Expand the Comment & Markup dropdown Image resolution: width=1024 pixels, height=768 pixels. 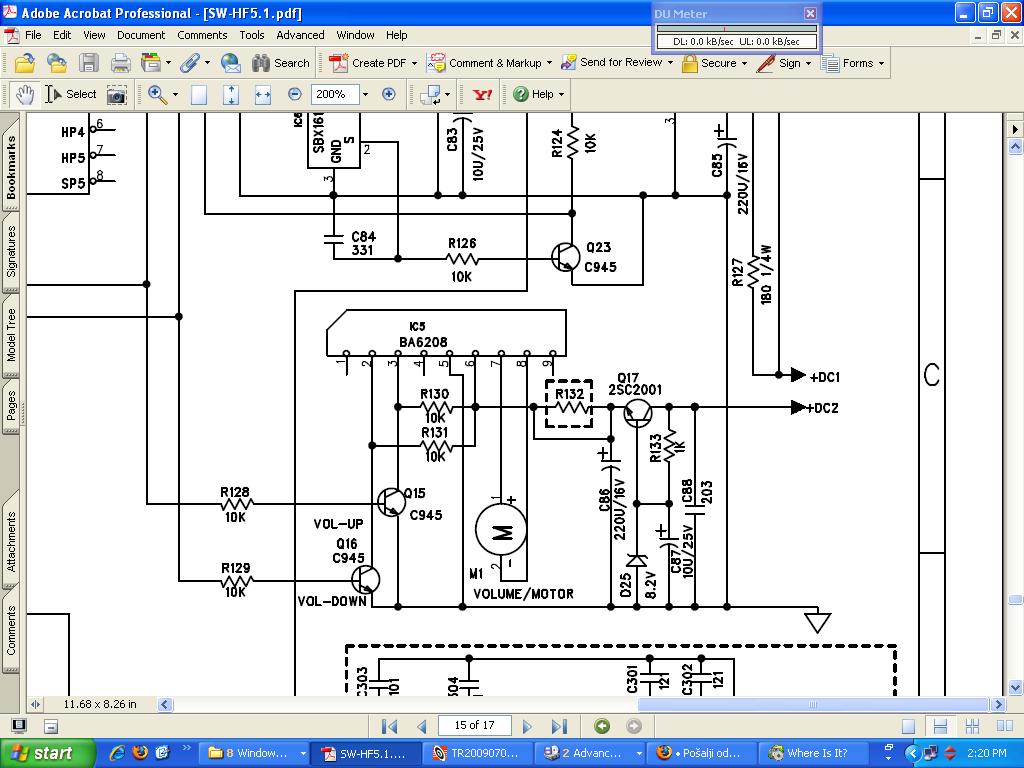point(549,63)
